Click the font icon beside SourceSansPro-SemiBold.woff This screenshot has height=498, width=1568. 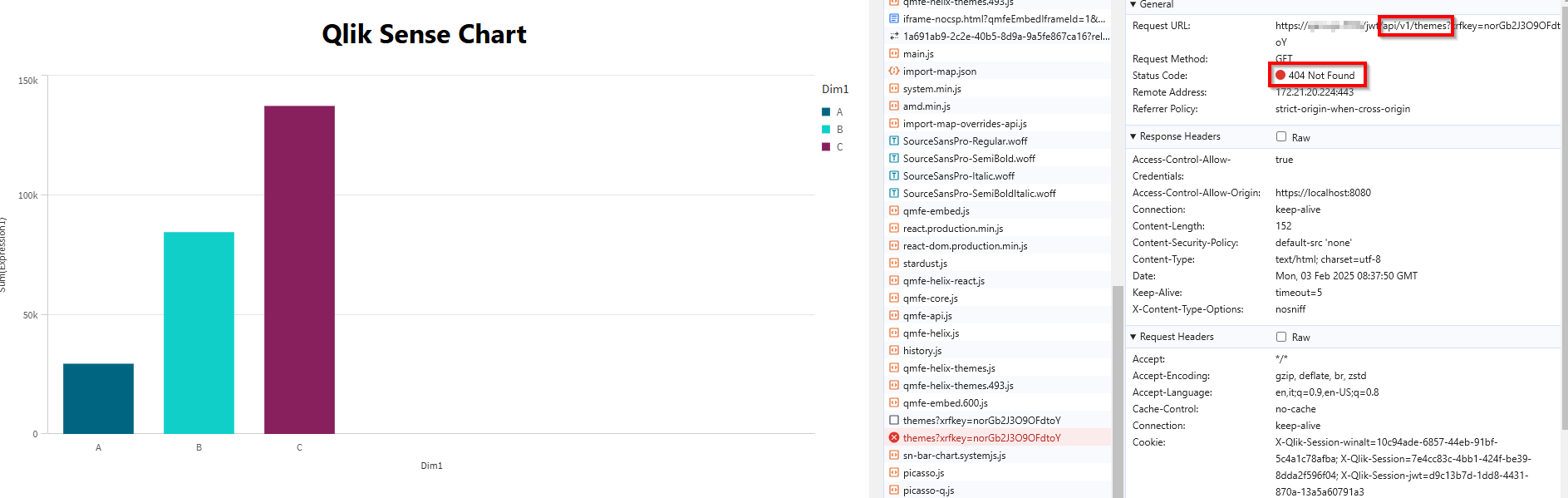[894, 158]
